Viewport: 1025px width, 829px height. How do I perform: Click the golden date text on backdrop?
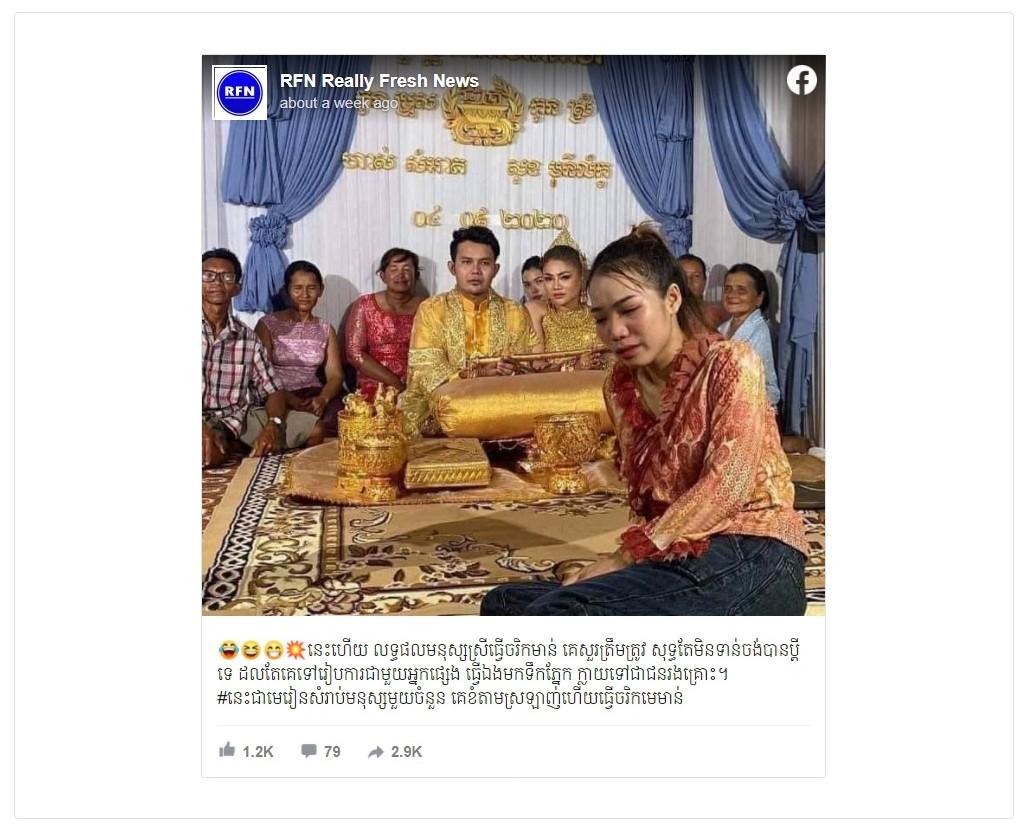pyautogui.click(x=490, y=219)
